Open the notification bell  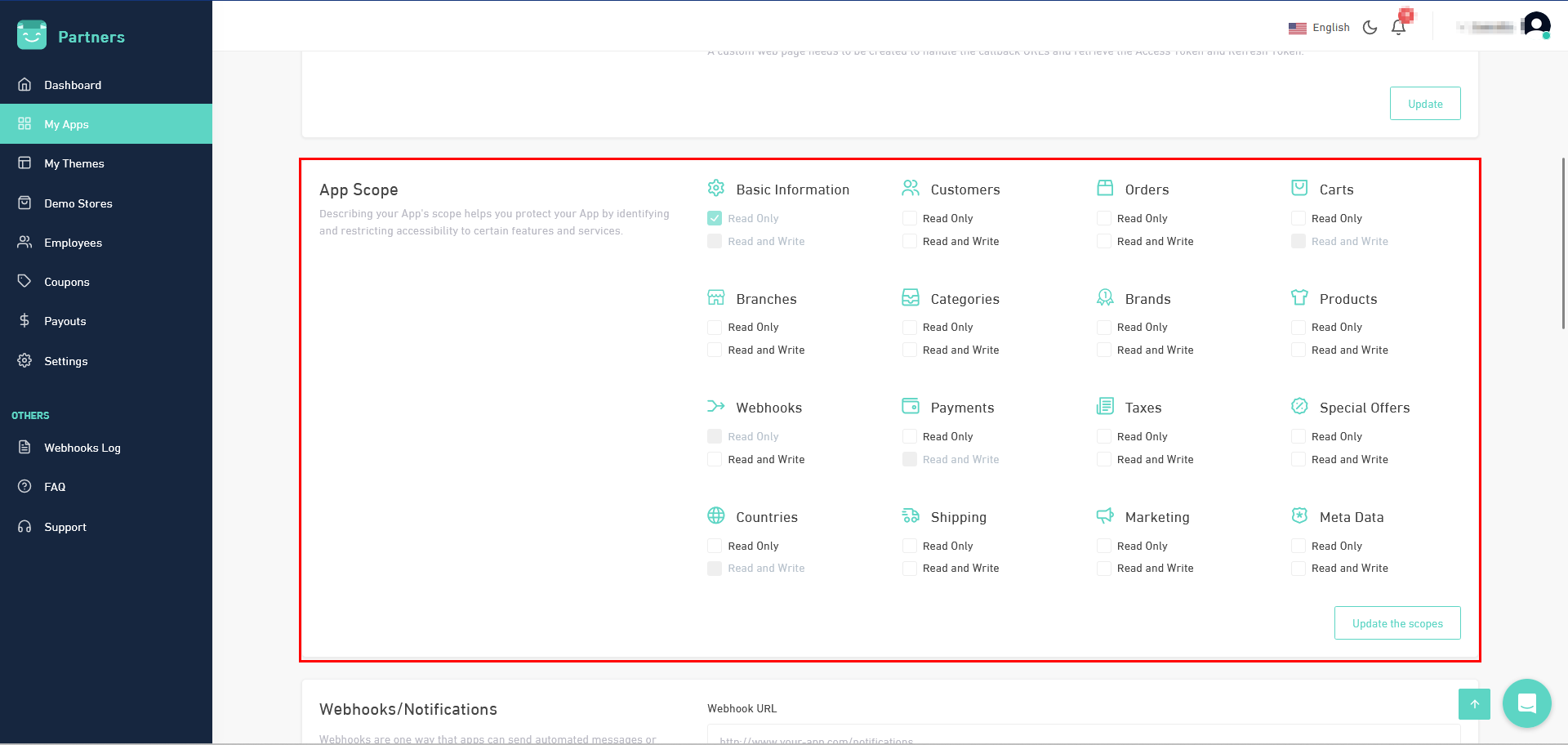[1398, 27]
